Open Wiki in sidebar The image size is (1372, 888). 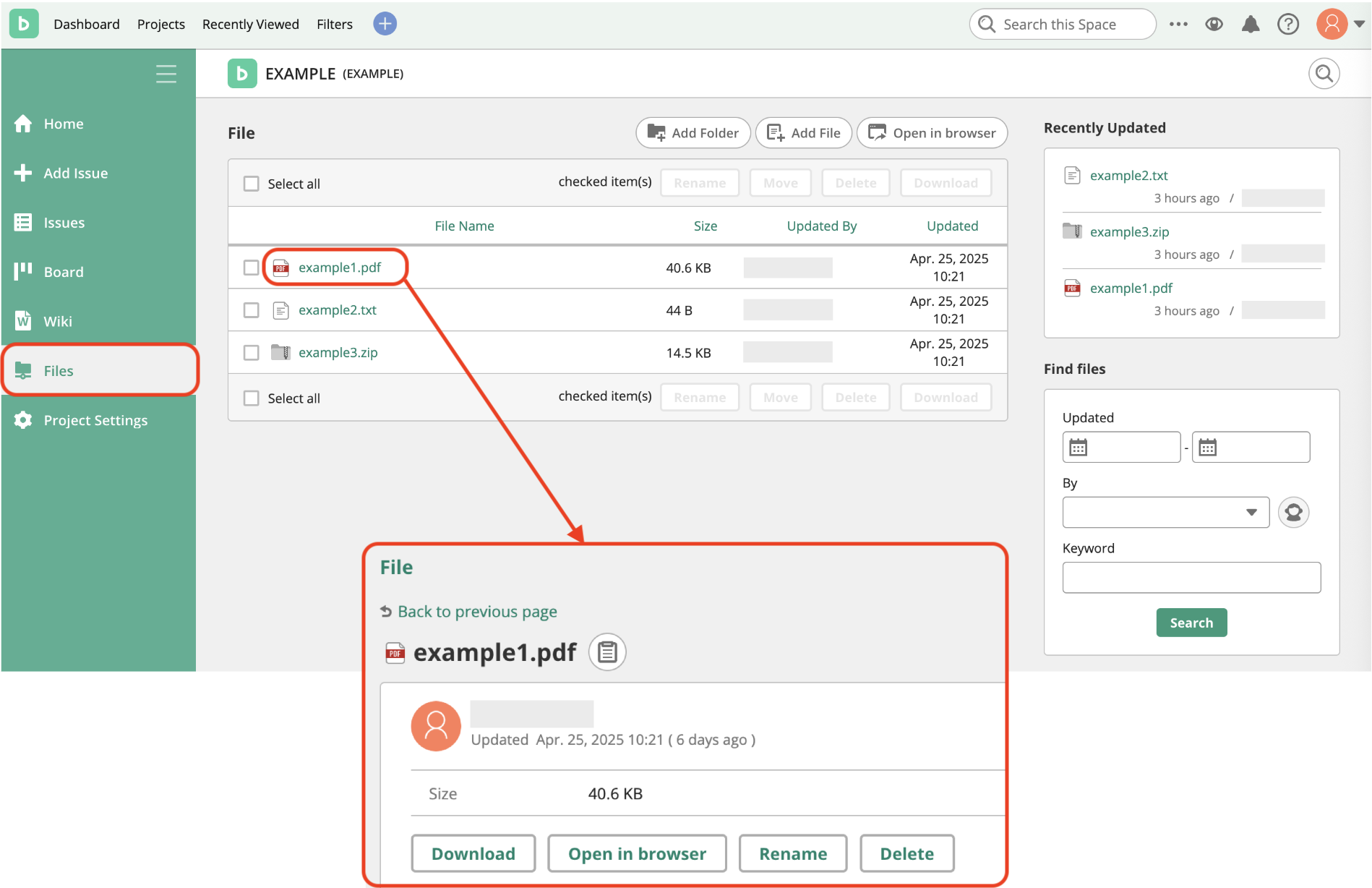point(98,321)
